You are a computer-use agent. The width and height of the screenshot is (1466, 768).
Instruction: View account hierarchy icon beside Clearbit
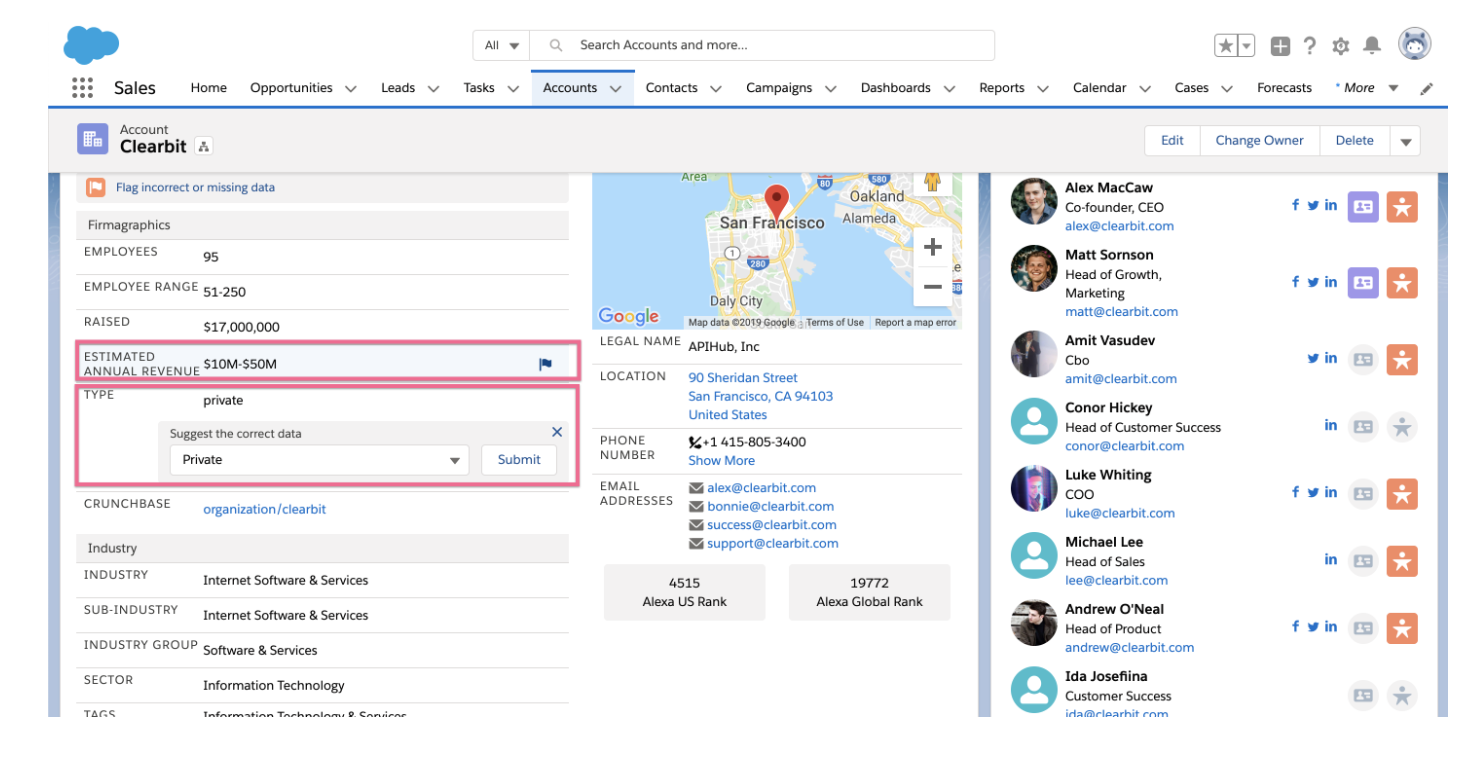[x=204, y=146]
